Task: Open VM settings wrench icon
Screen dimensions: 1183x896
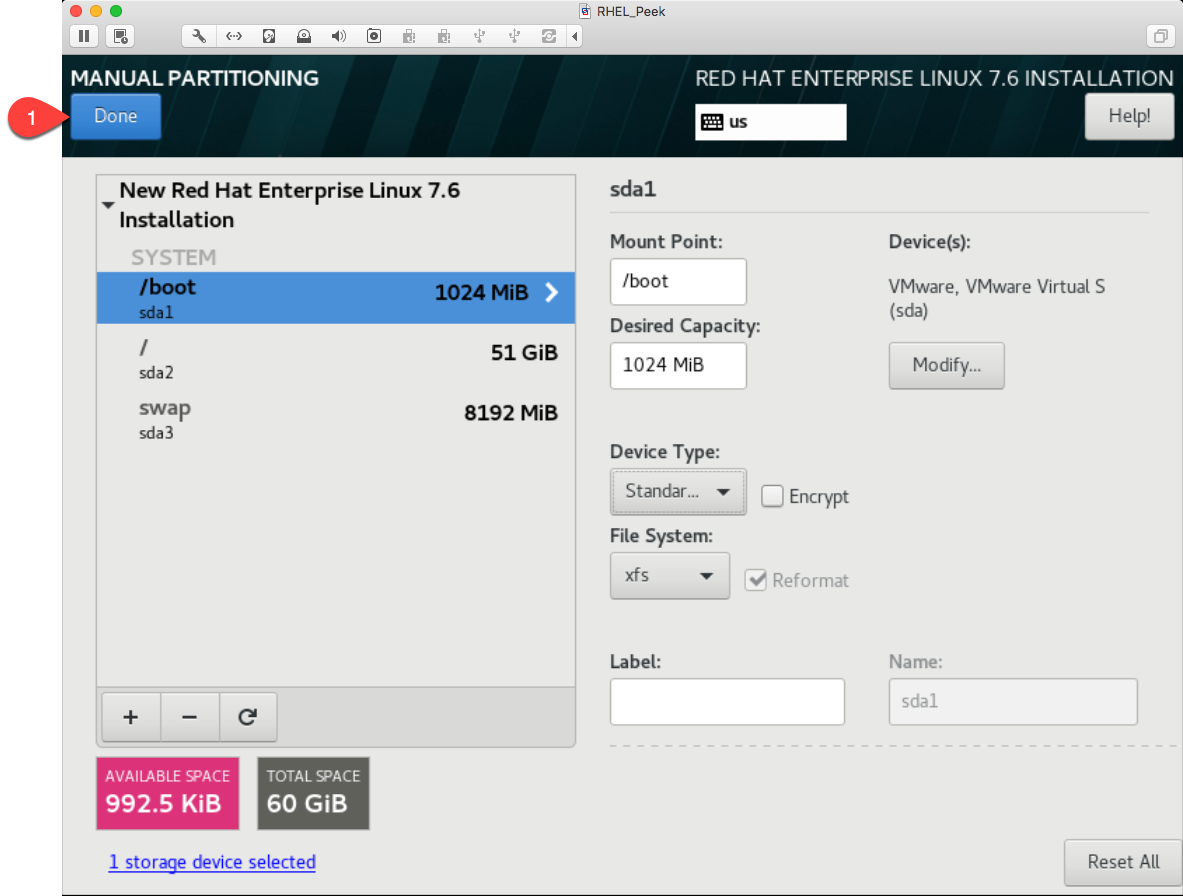Action: click(x=198, y=35)
